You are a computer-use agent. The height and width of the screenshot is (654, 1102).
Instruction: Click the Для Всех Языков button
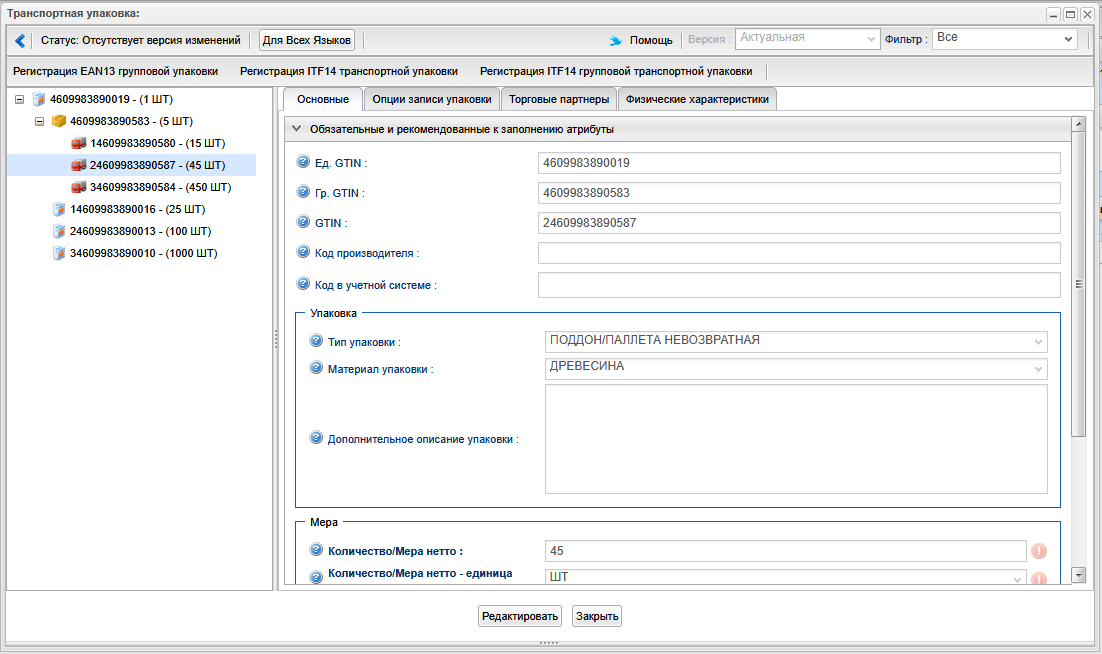point(307,40)
